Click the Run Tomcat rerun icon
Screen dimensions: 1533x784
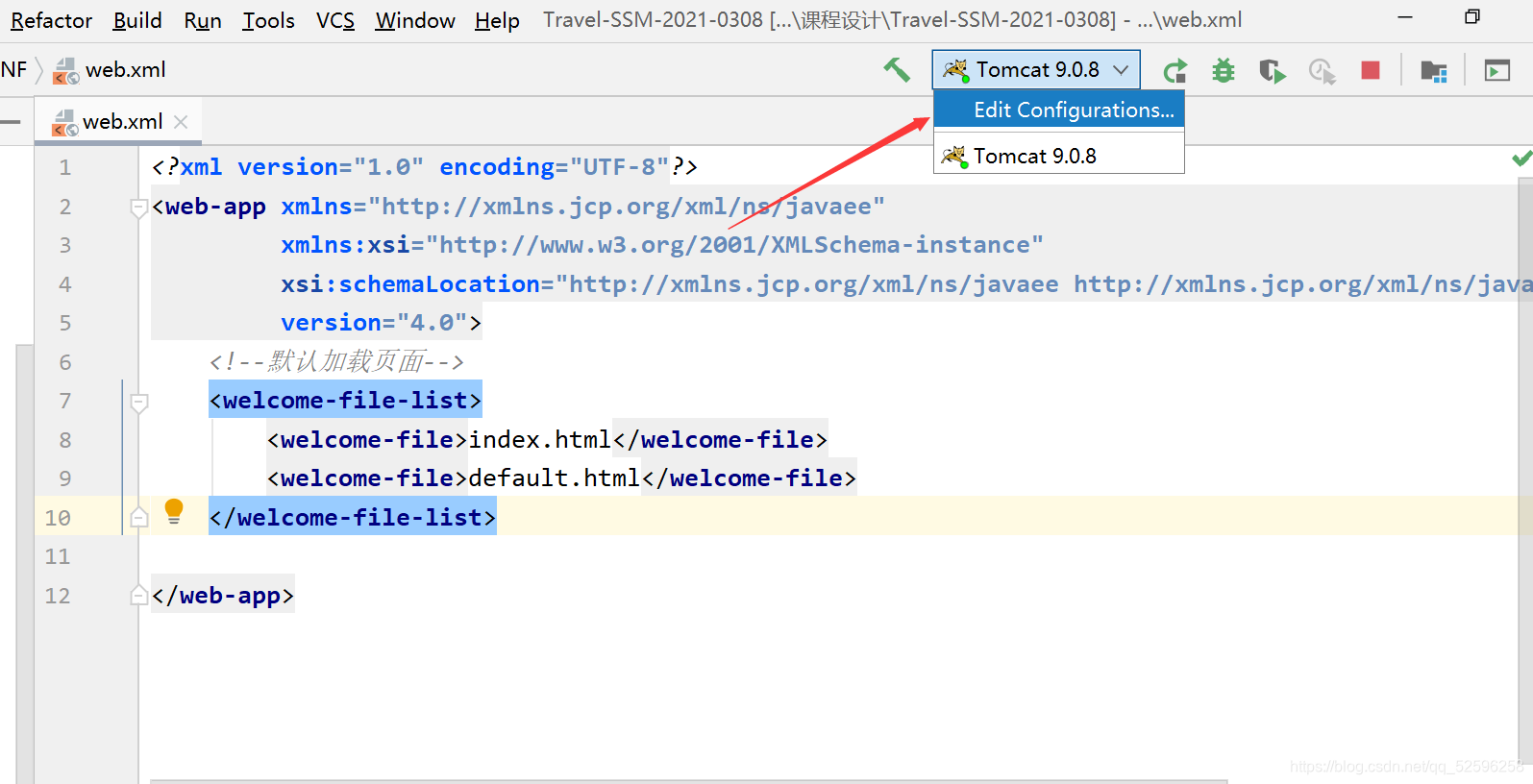click(x=1174, y=70)
